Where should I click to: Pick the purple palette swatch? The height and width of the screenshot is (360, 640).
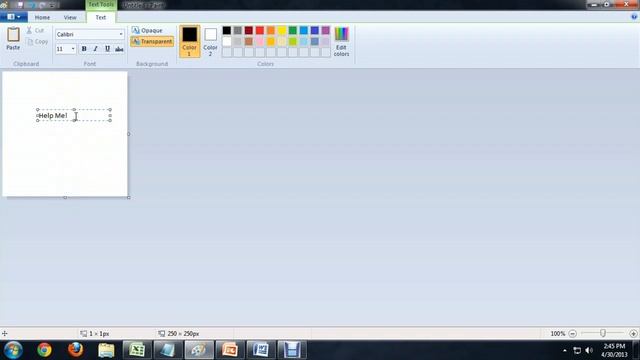tap(326, 30)
